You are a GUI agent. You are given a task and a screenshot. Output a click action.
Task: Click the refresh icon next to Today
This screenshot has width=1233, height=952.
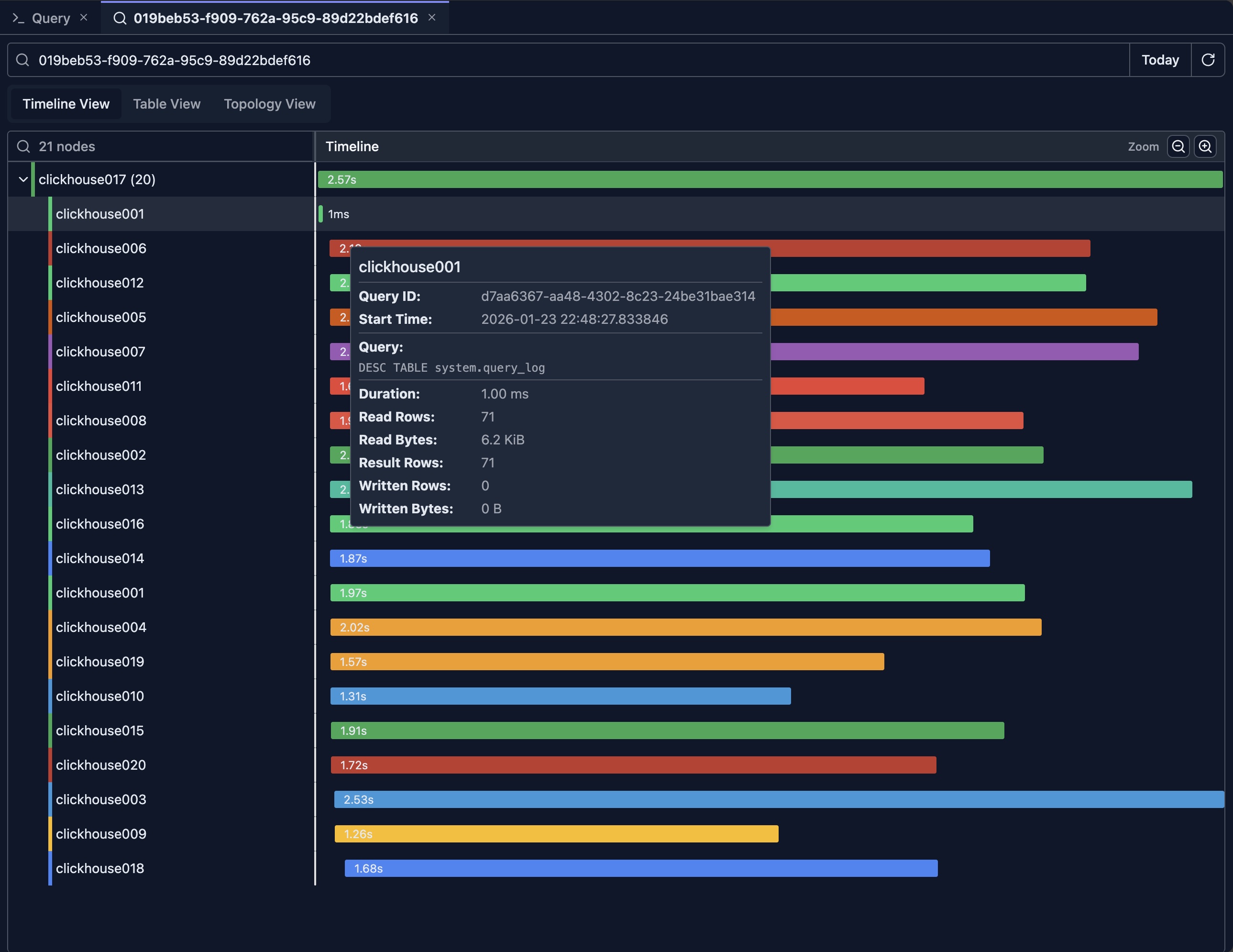[x=1208, y=60]
